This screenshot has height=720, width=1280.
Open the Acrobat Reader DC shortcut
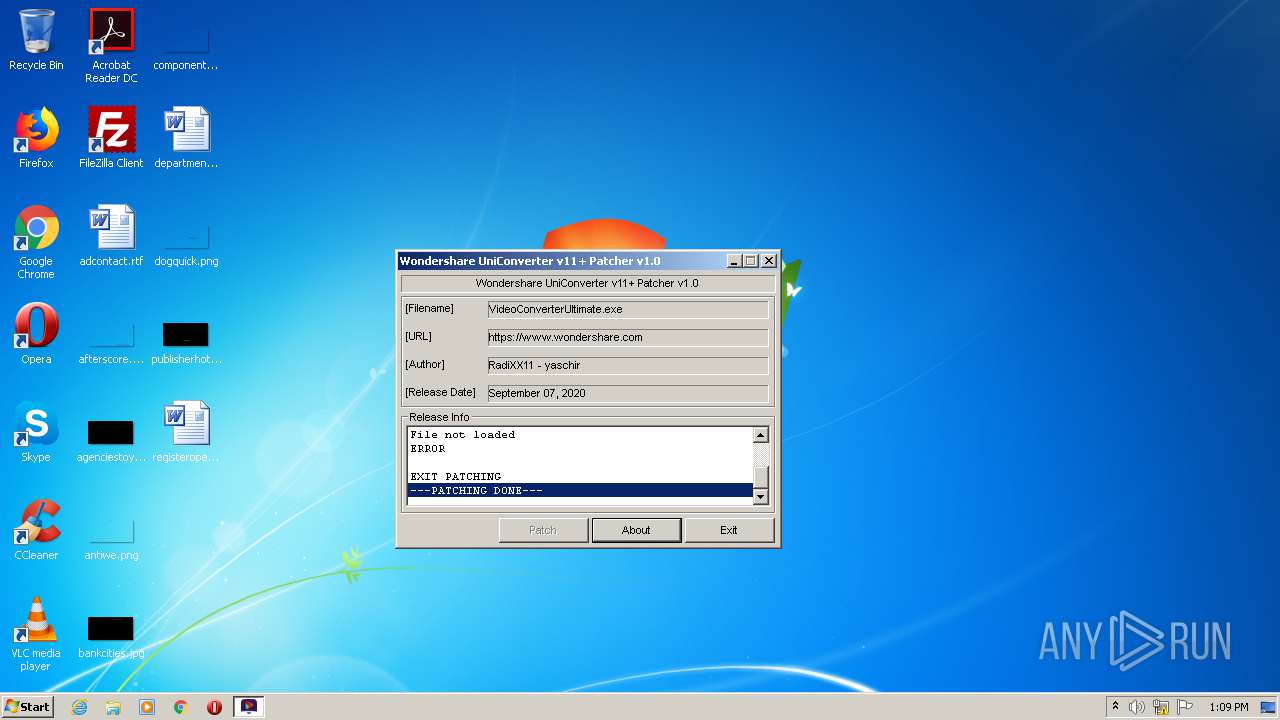(111, 46)
